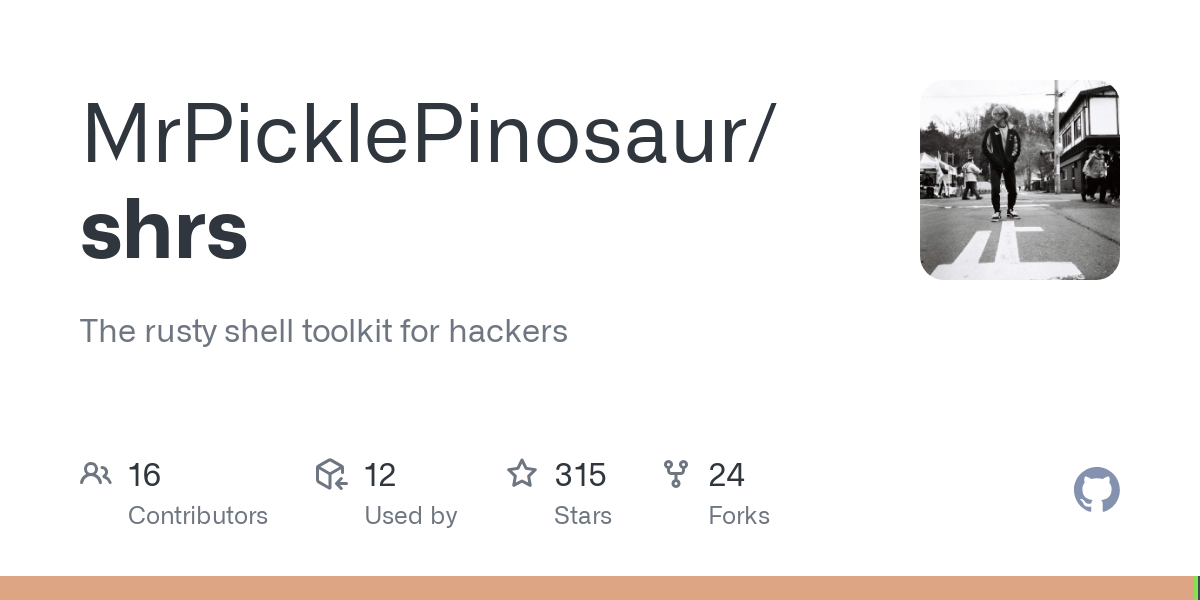Open the GitHub Octocat logo
This screenshot has width=1200, height=600.
[x=1096, y=491]
